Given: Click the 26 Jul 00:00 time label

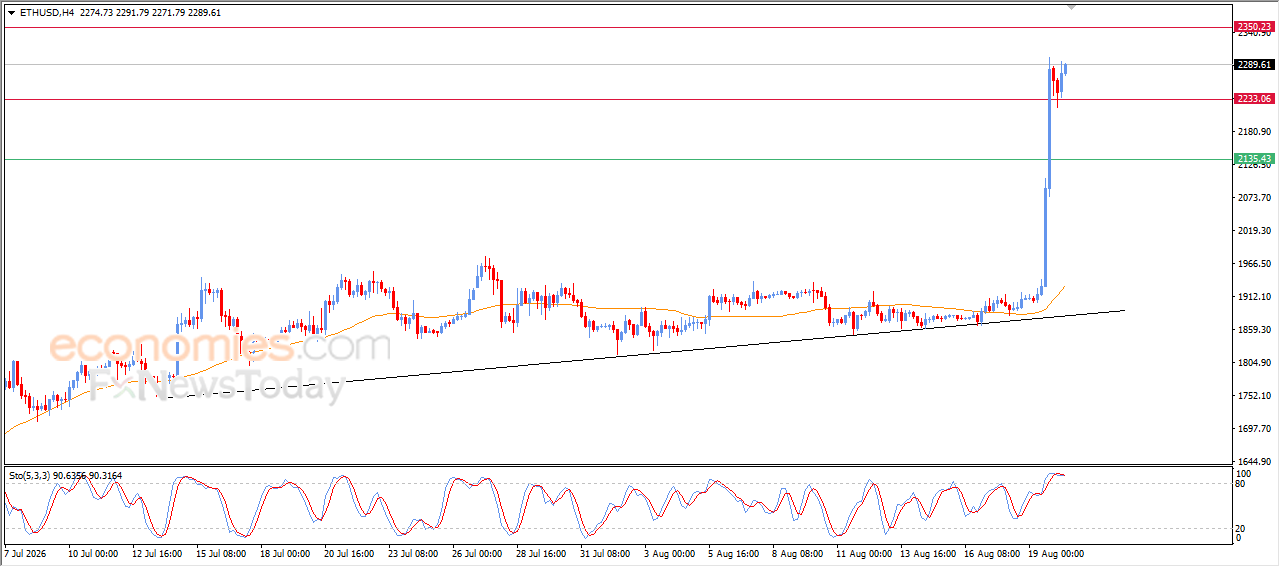Looking at the screenshot, I should (477, 553).
